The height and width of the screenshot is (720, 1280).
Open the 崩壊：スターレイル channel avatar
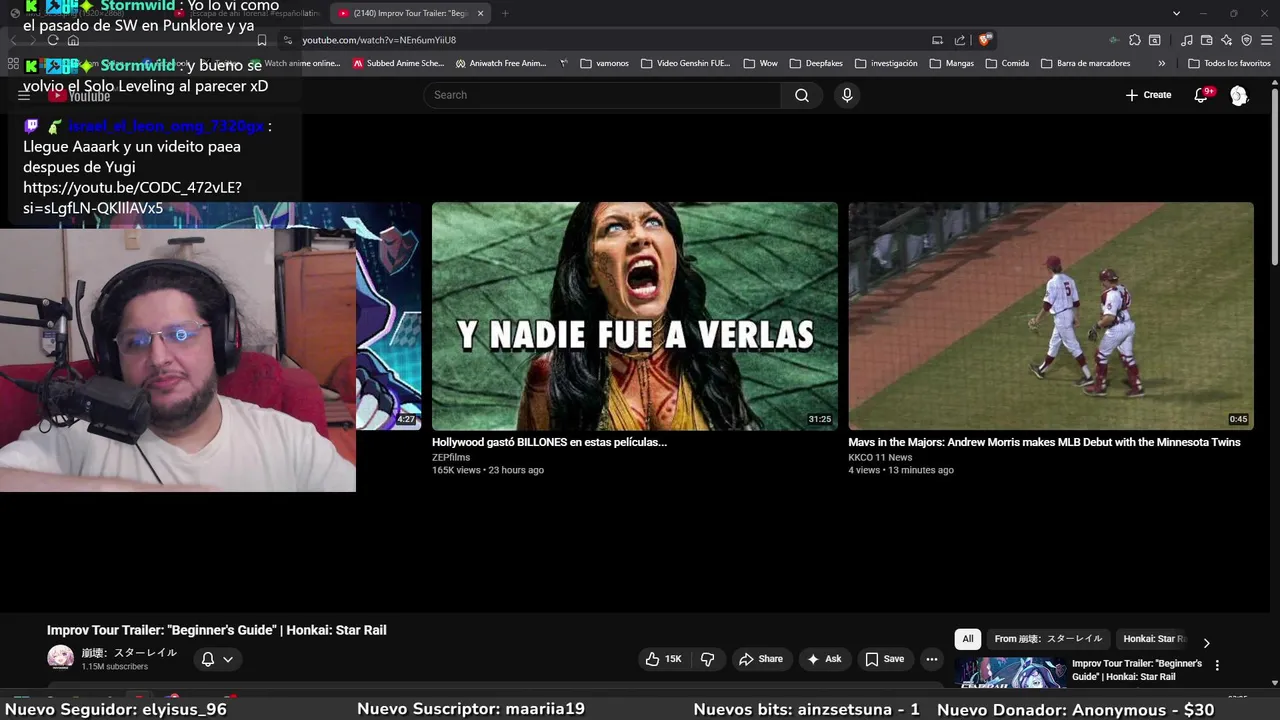[61, 658]
